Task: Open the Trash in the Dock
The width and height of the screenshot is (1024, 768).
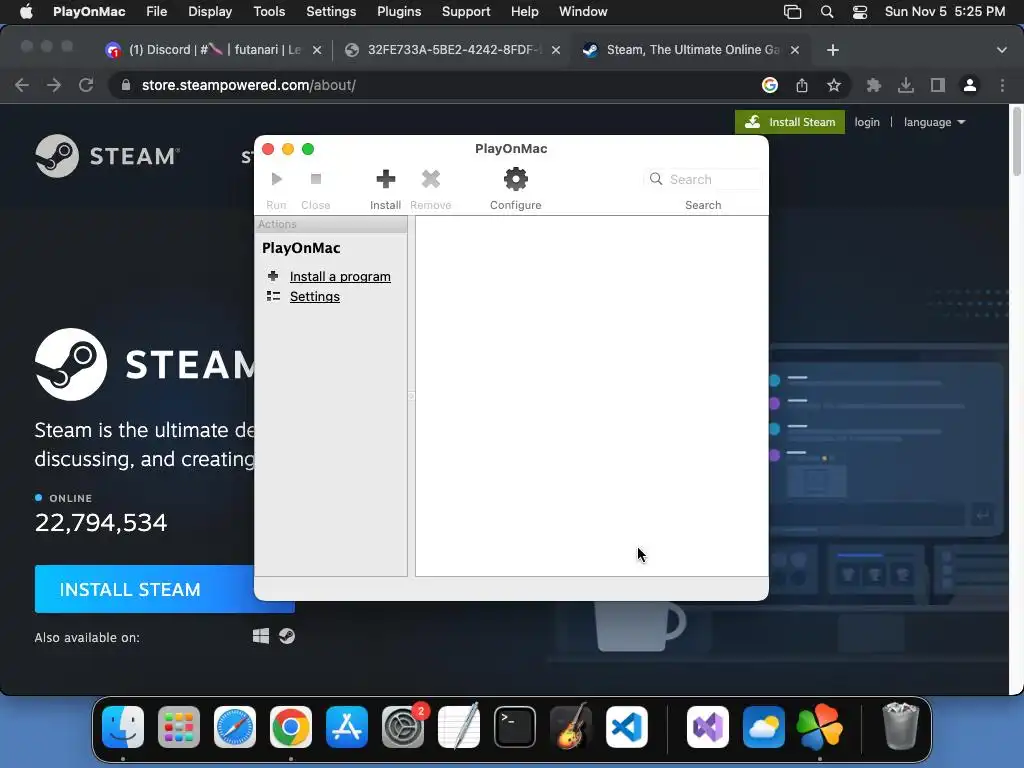Action: click(x=901, y=727)
